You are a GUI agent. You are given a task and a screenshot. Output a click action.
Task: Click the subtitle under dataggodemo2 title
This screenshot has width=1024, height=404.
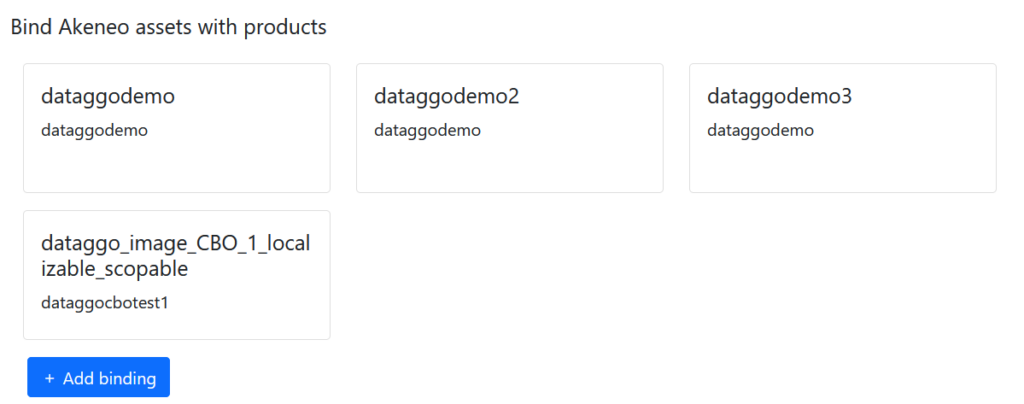(x=427, y=130)
